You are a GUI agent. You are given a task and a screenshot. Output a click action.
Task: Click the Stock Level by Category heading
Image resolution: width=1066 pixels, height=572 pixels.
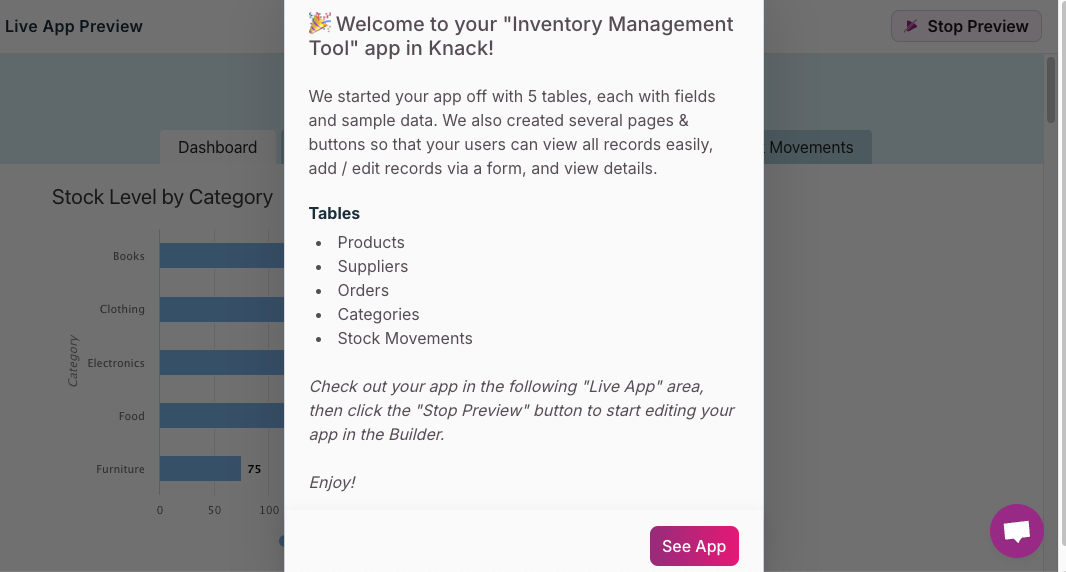162,197
